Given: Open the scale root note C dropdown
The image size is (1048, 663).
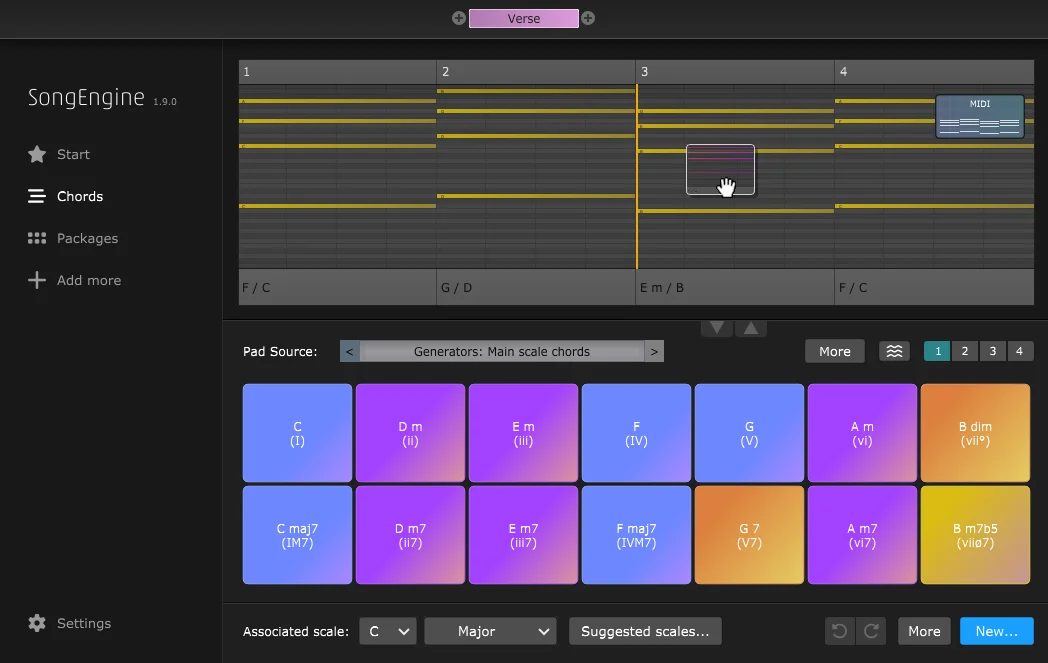Looking at the screenshot, I should 388,632.
